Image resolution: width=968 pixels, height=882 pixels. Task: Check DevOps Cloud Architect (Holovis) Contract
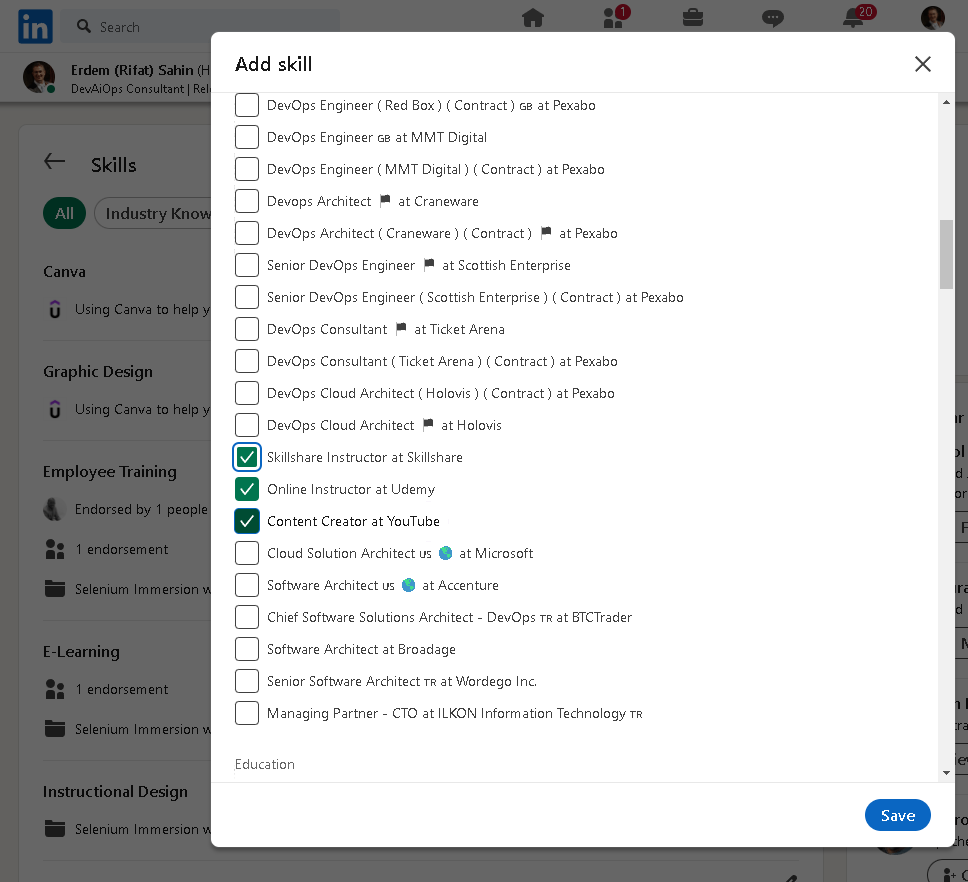point(246,393)
